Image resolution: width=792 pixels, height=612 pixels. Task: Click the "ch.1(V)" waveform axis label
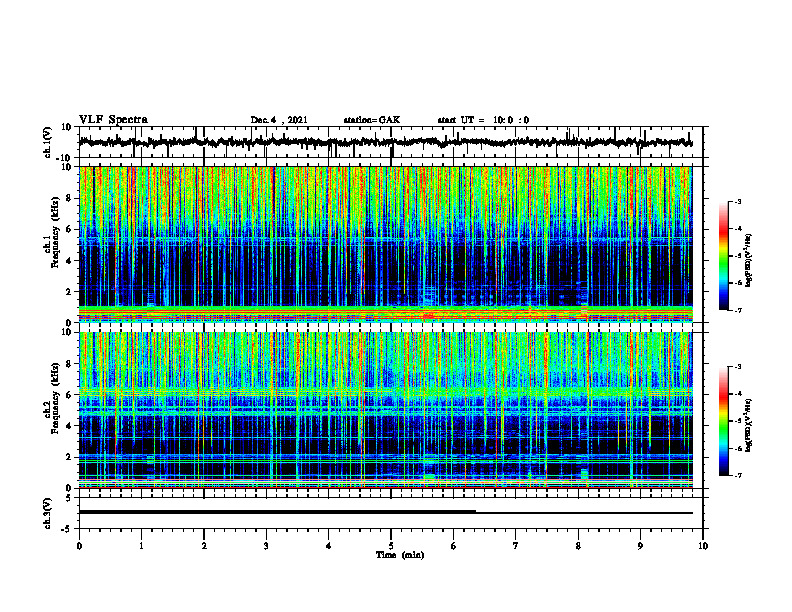click(x=48, y=142)
